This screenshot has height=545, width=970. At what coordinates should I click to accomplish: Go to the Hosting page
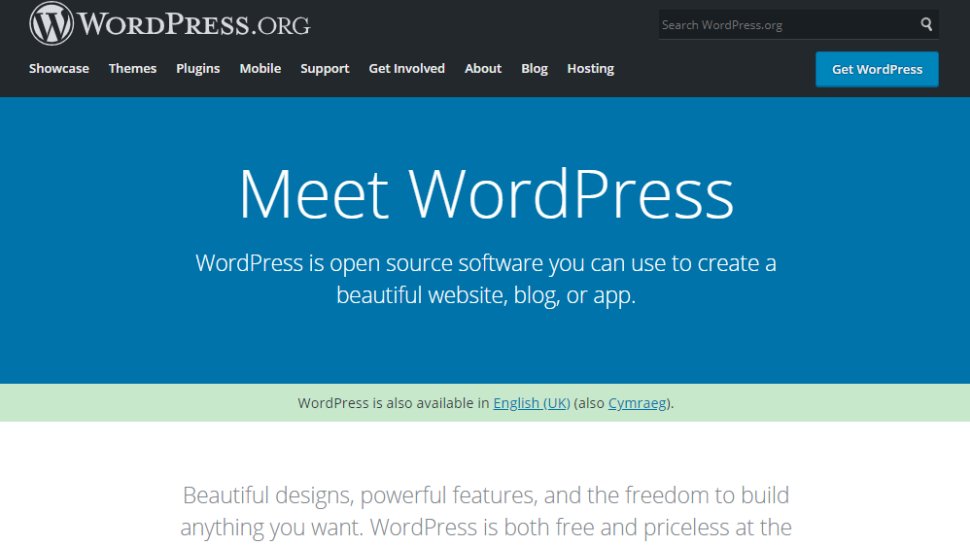[591, 69]
